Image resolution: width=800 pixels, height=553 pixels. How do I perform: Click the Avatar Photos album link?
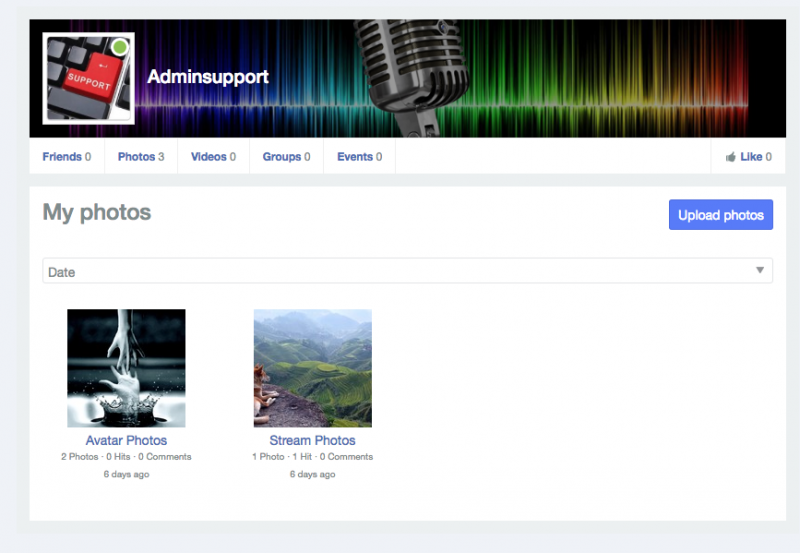tap(127, 440)
